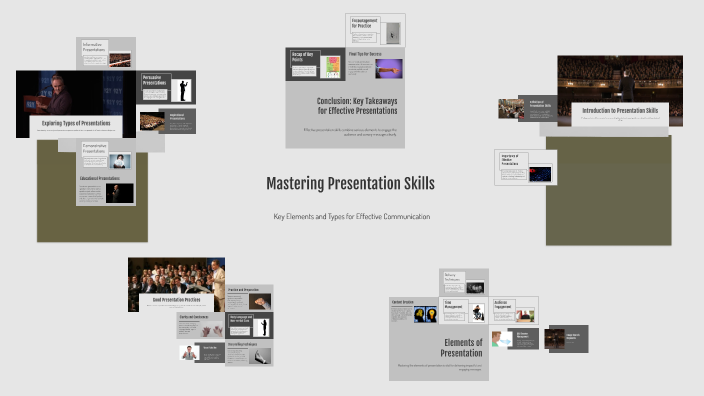
Task: Click the purple pointing-arm image
Action: (x=388, y=69)
